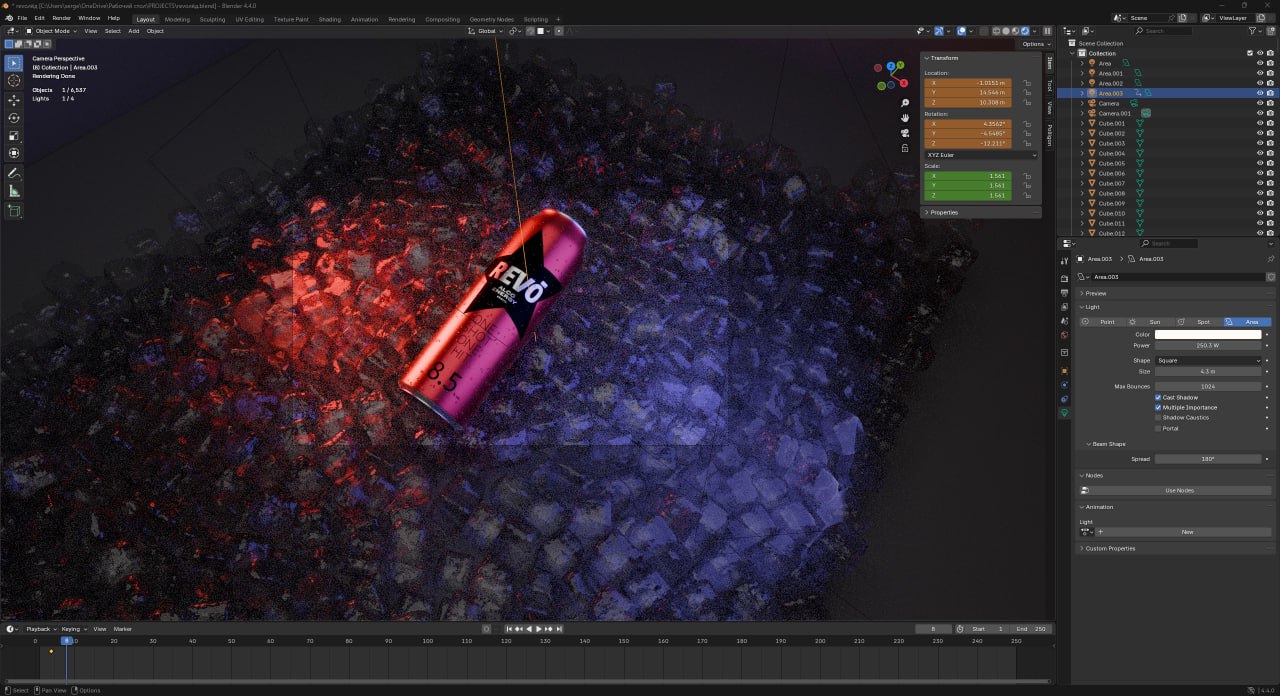Open Global transform orientation dropdown
1280x696 pixels.
(x=487, y=31)
